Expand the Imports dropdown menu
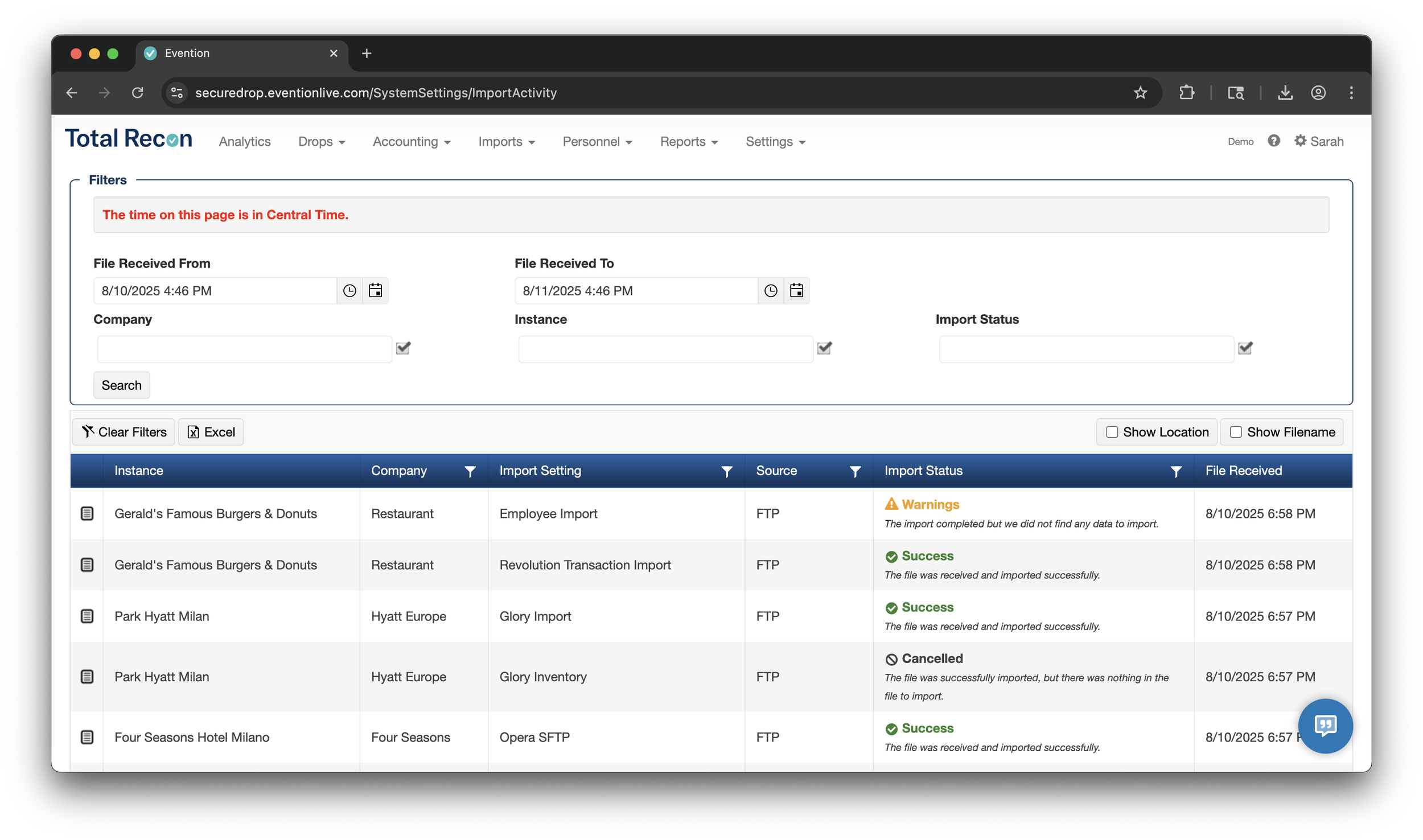The width and height of the screenshot is (1423, 840). tap(506, 142)
